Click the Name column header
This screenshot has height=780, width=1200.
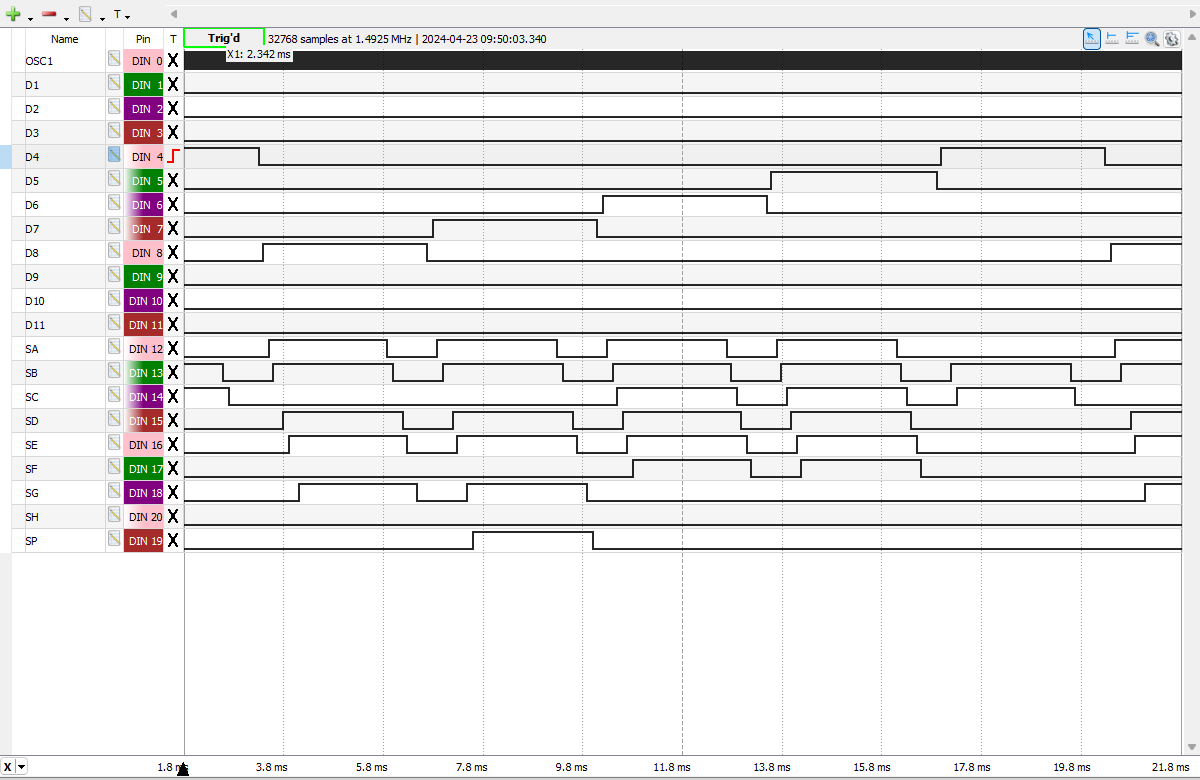tap(65, 39)
